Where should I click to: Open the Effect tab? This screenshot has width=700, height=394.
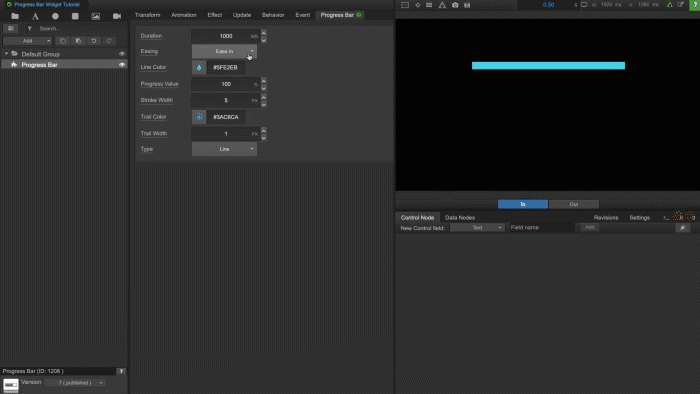coord(215,15)
